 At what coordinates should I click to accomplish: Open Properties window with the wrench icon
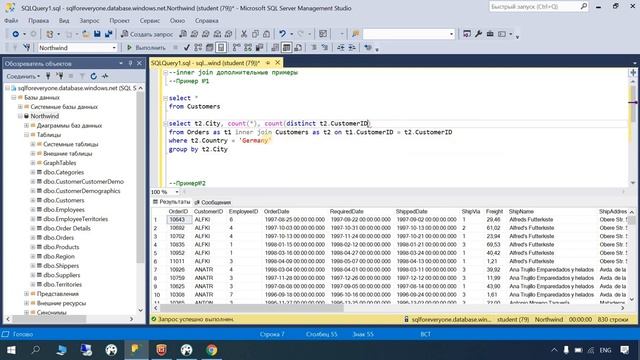(478, 34)
